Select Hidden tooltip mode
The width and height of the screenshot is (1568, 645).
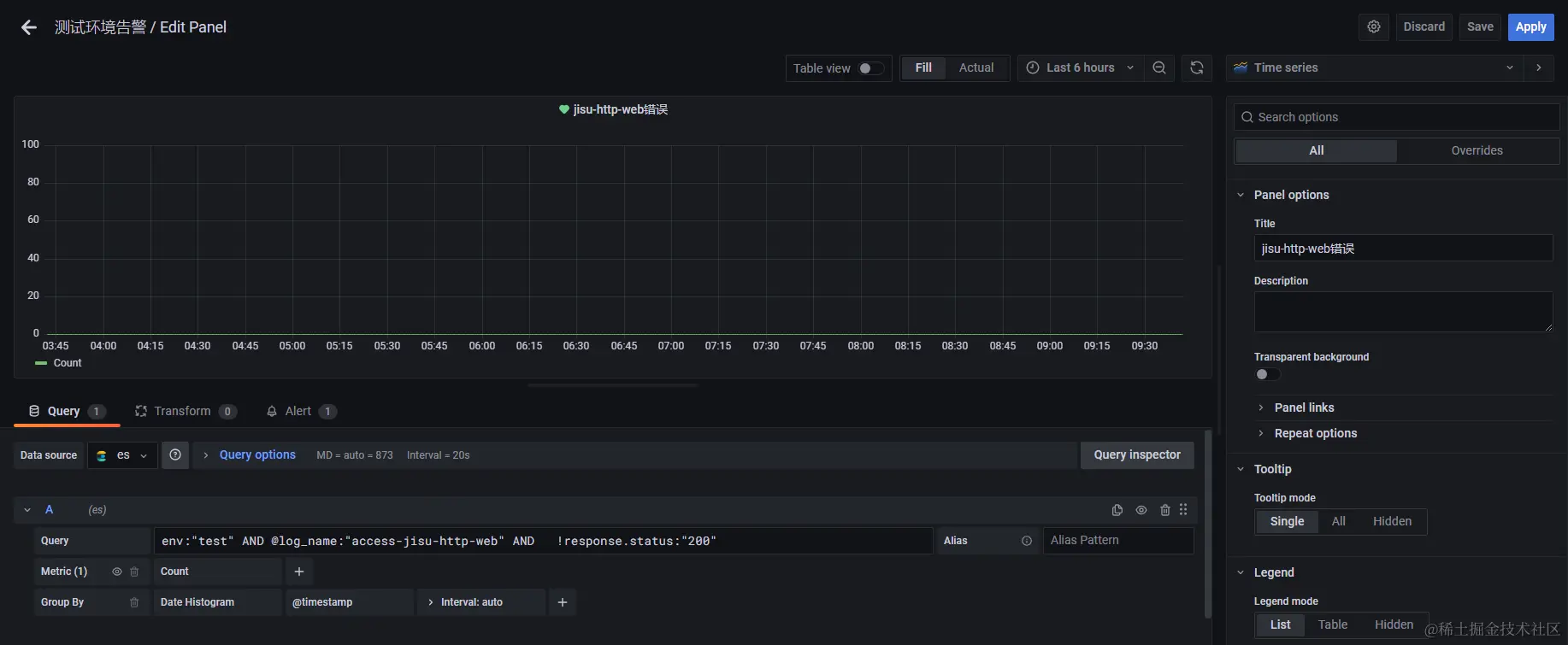point(1392,522)
